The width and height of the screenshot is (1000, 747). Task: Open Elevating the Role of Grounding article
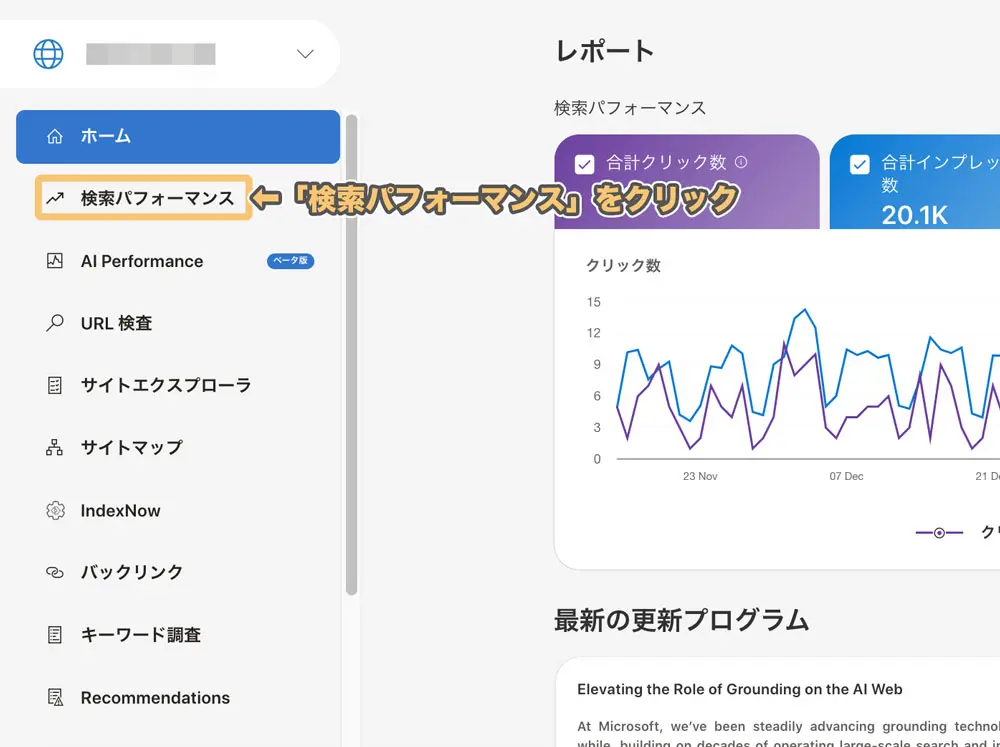pyautogui.click(x=739, y=689)
